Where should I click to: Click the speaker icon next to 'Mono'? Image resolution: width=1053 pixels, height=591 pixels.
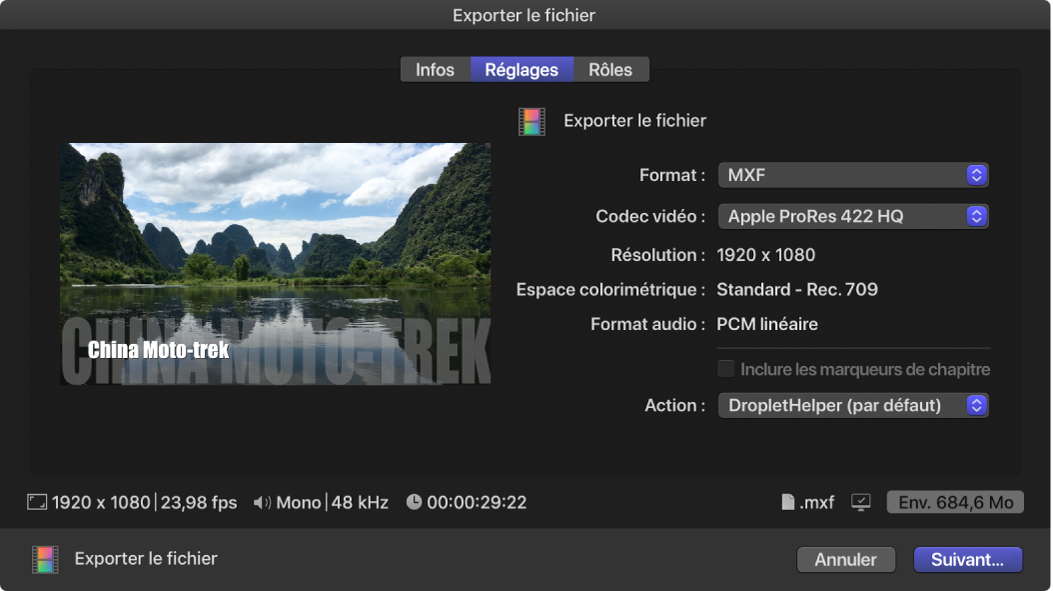(x=264, y=502)
